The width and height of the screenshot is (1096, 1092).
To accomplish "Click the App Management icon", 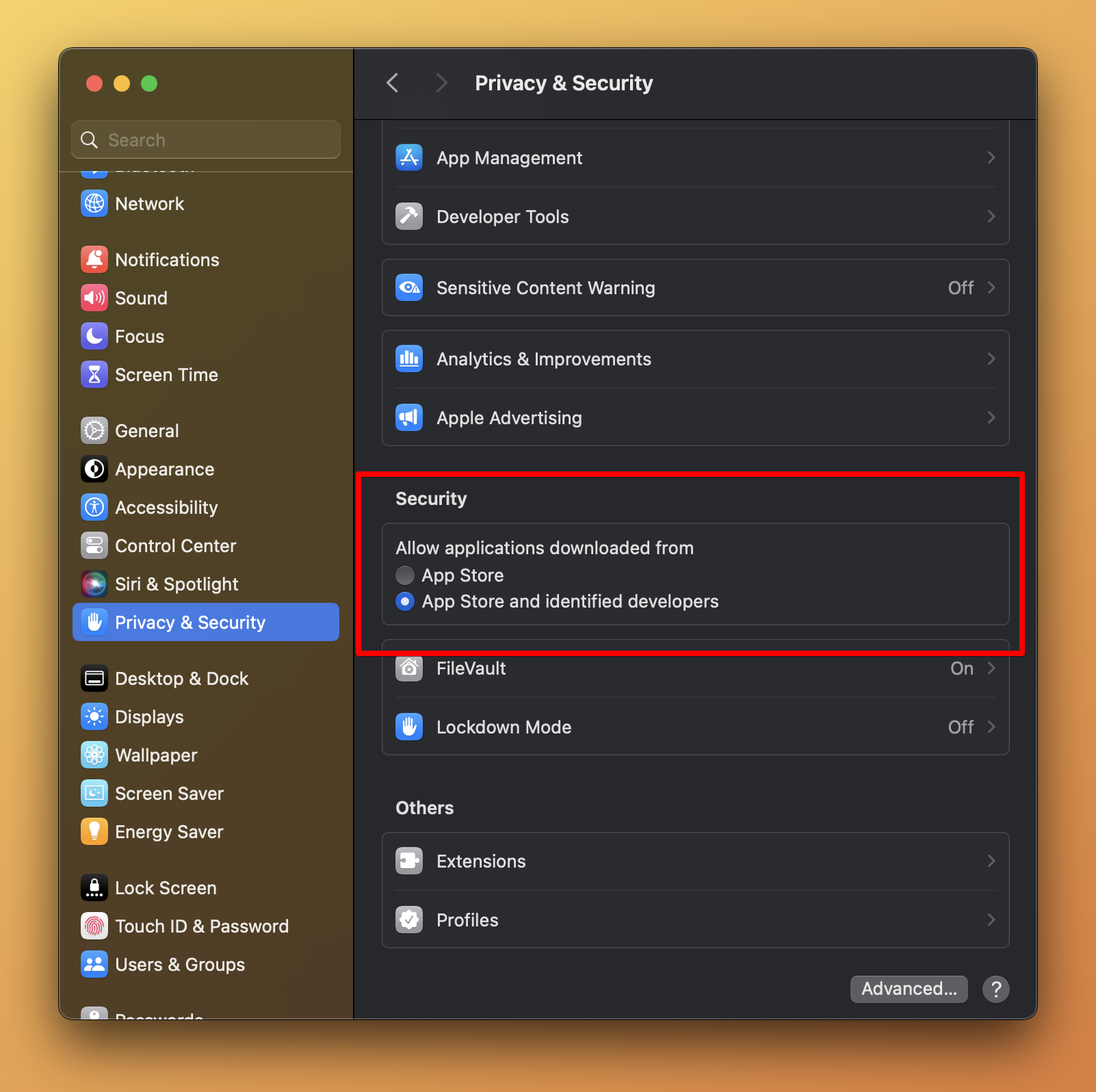I will point(408,157).
